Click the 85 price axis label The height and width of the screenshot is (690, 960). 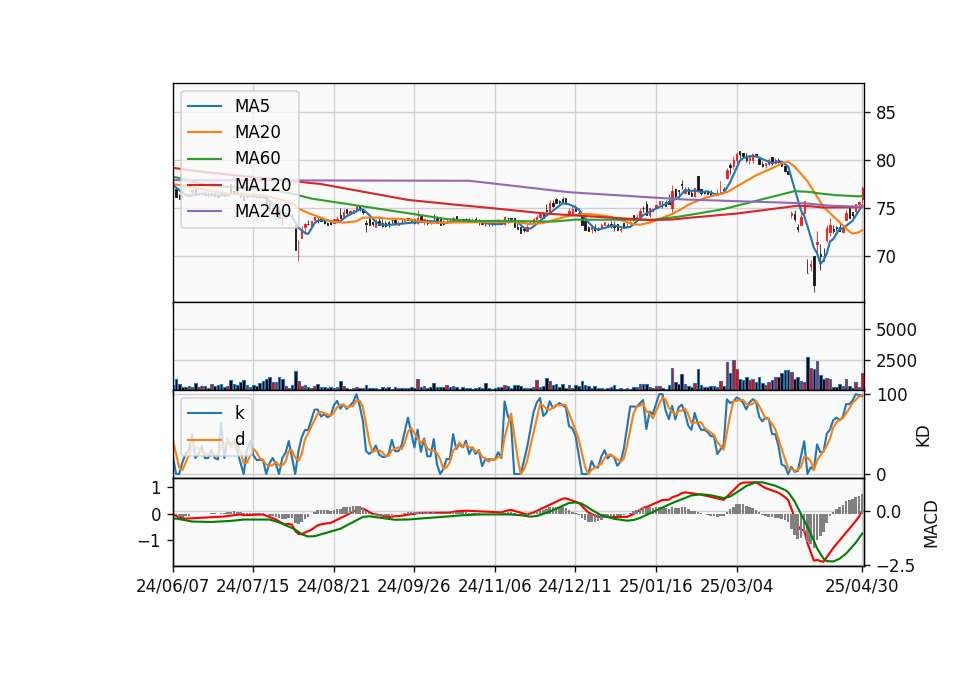coord(885,113)
